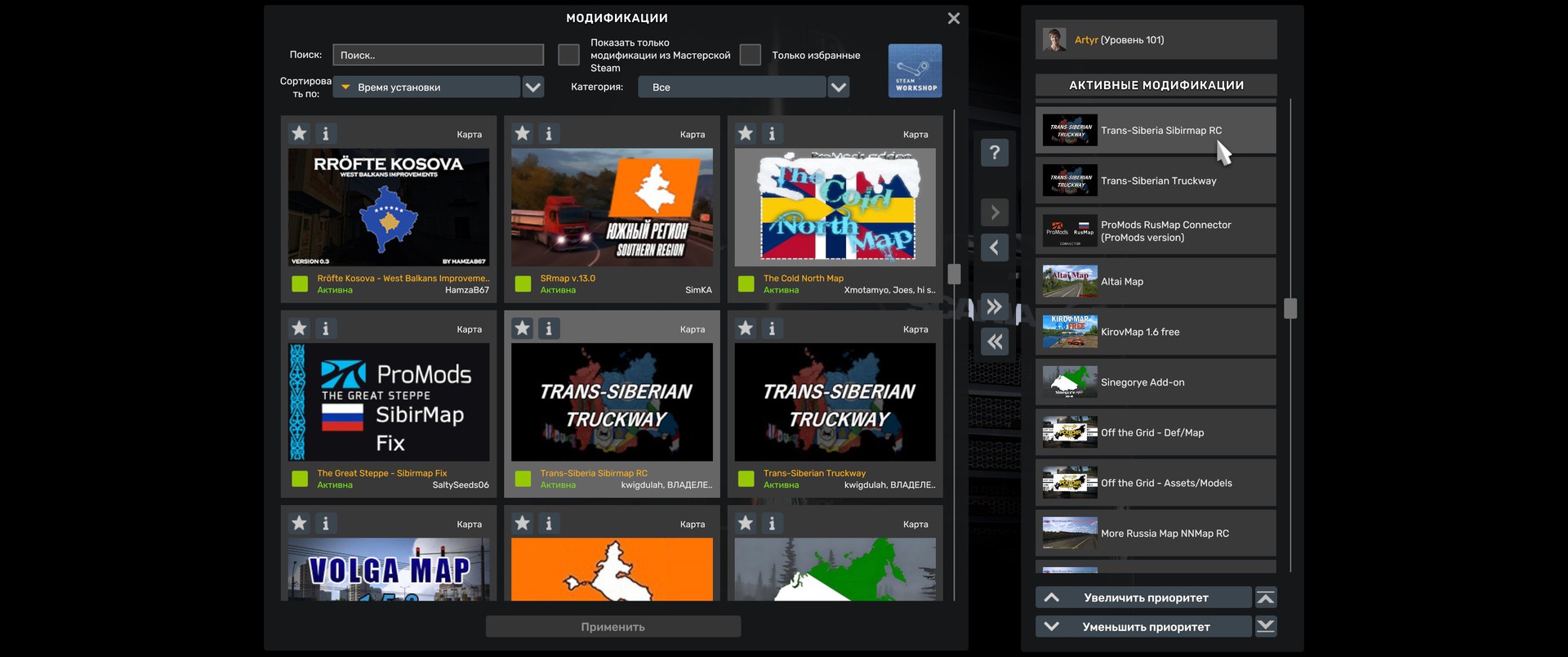The height and width of the screenshot is (657, 1568).
Task: Toggle active status box for The Cold North Map
Action: coord(746,284)
